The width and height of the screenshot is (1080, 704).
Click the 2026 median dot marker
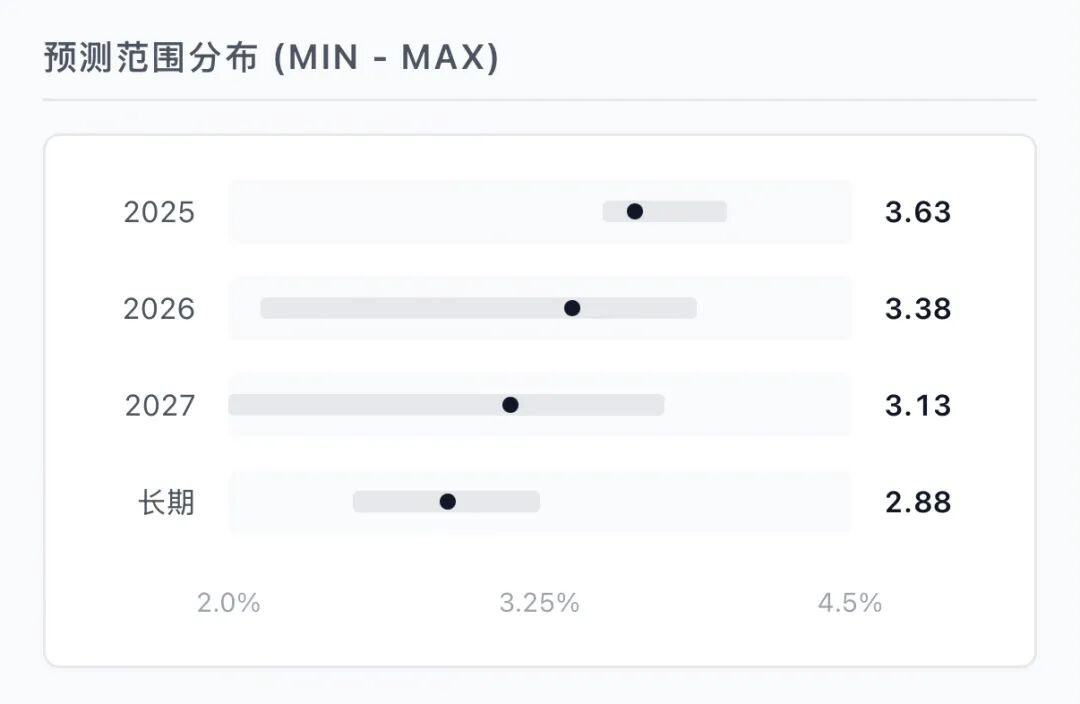pos(572,308)
